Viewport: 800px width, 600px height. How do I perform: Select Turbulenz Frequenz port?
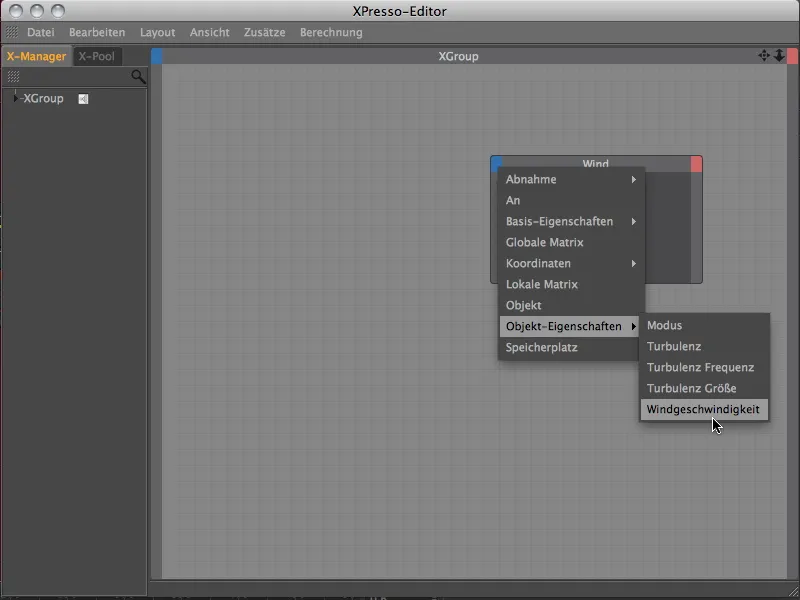[704, 367]
